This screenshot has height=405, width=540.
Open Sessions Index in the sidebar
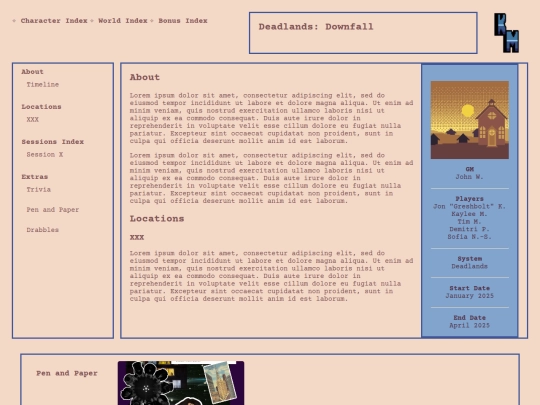pos(53,142)
